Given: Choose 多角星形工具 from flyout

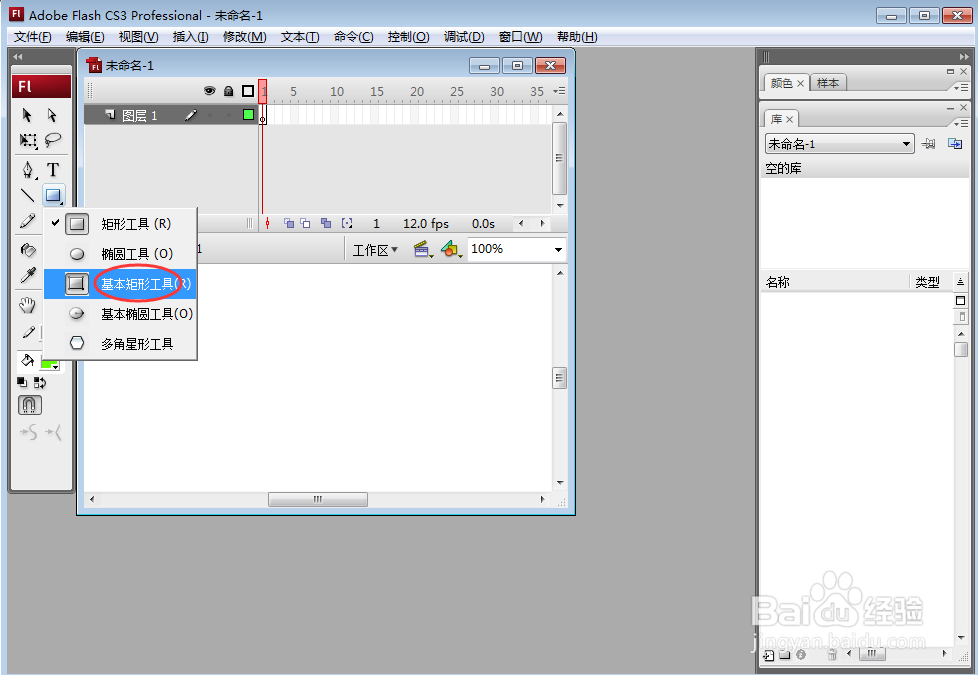Looking at the screenshot, I should pyautogui.click(x=120, y=344).
